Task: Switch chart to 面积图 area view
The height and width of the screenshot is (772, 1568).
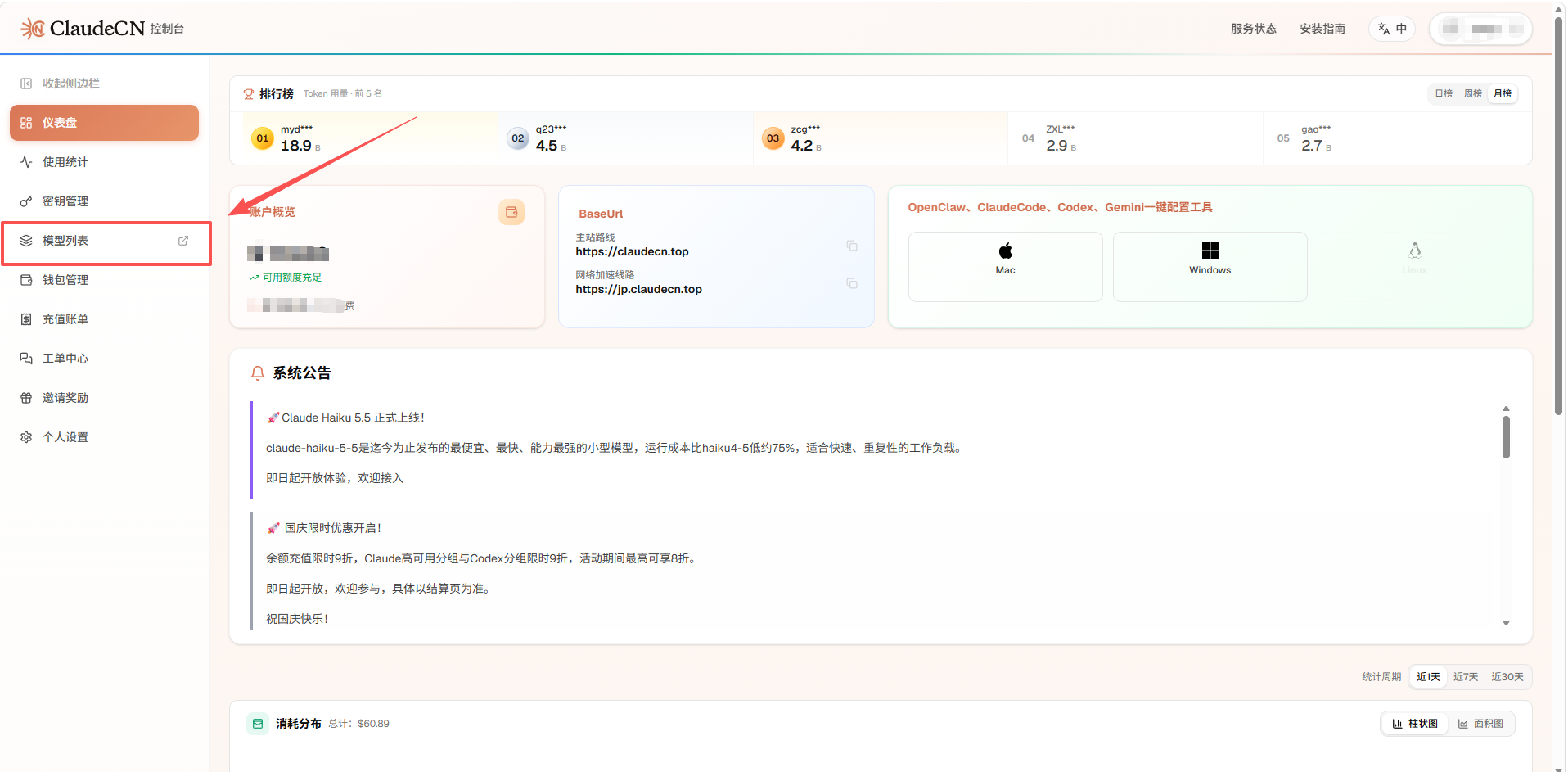Action: [x=1480, y=724]
